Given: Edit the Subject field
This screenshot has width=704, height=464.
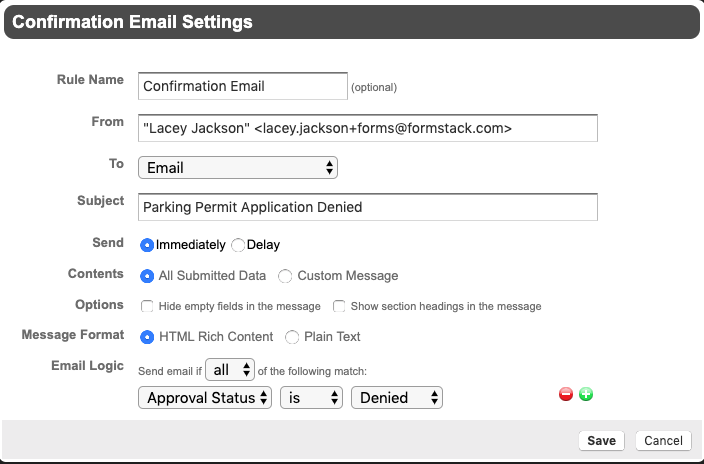Looking at the screenshot, I should (368, 207).
